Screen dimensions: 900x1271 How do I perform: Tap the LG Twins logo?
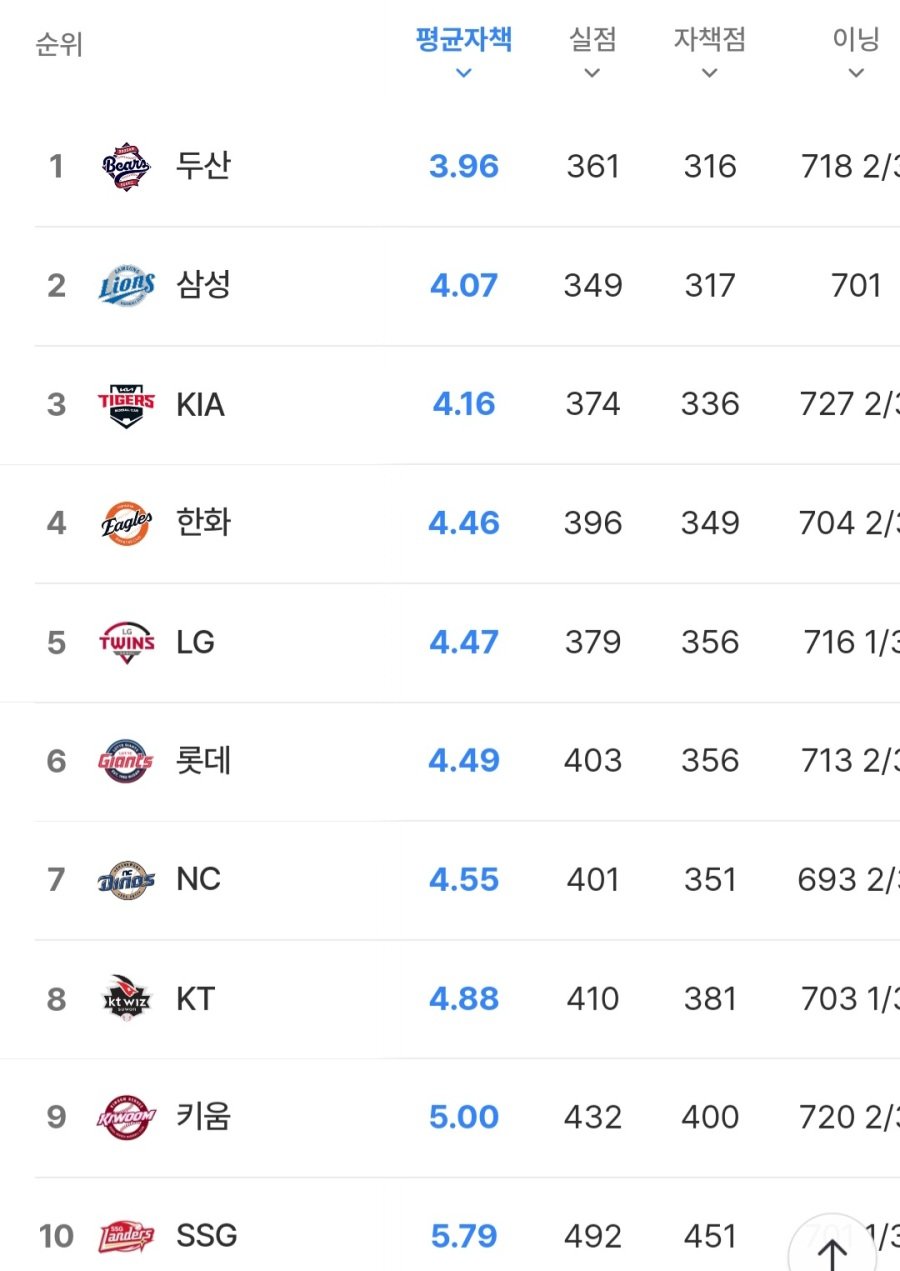[x=127, y=642]
